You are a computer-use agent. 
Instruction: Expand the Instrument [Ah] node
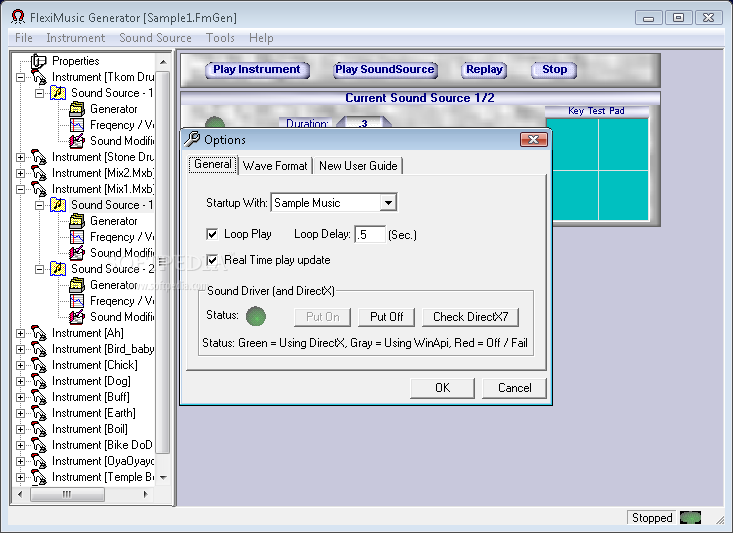pyautogui.click(x=20, y=333)
